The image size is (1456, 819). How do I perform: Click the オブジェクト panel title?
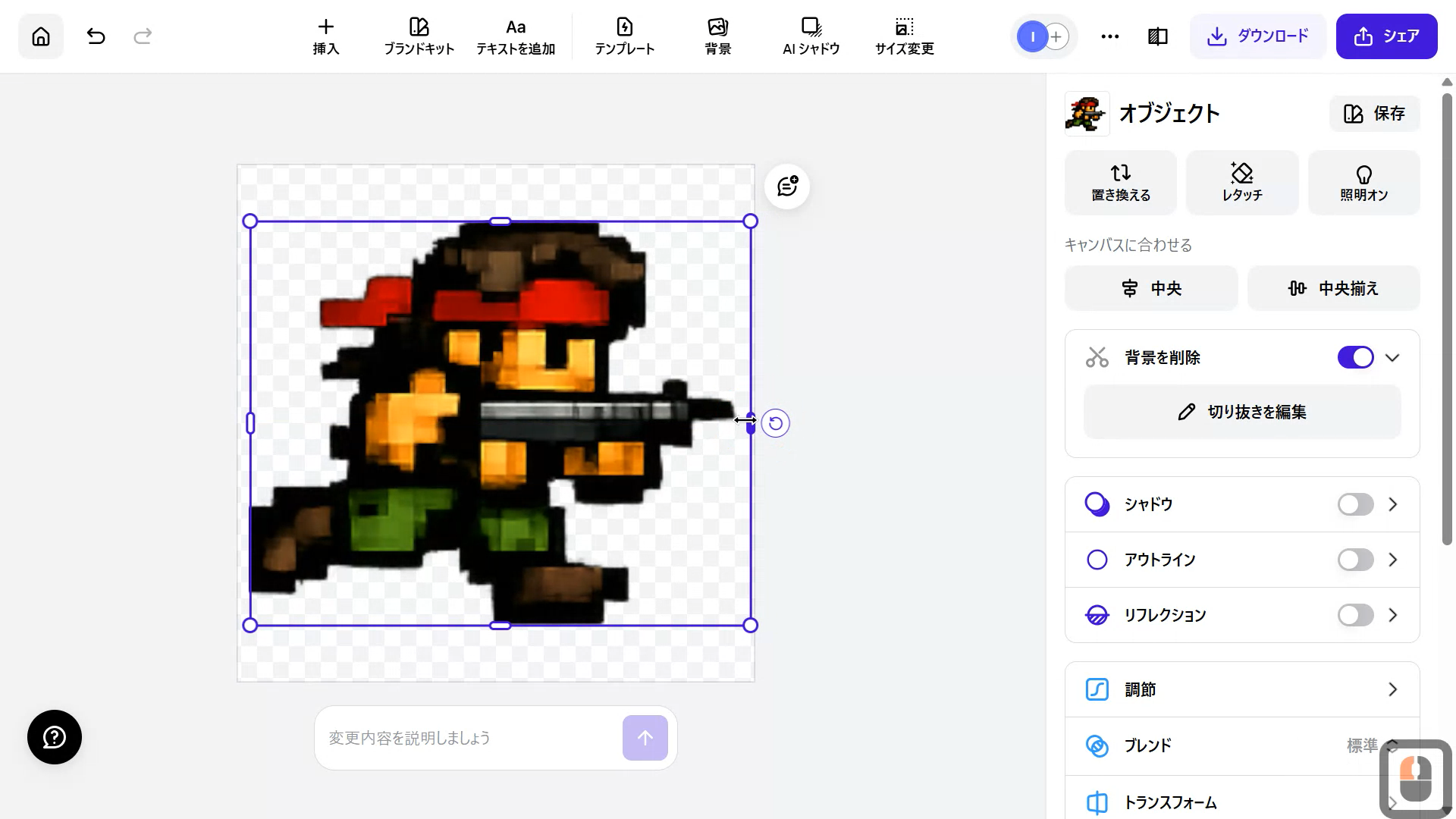(1169, 114)
